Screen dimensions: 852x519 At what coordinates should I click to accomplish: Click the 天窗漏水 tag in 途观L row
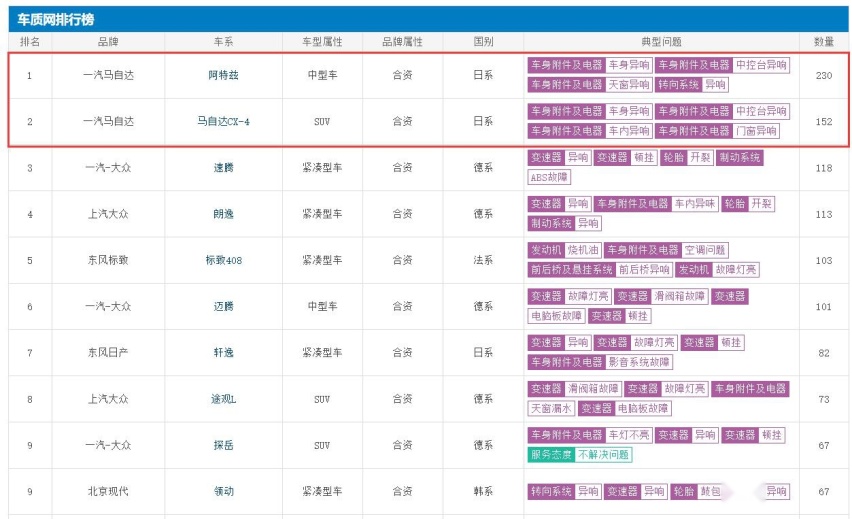point(550,408)
